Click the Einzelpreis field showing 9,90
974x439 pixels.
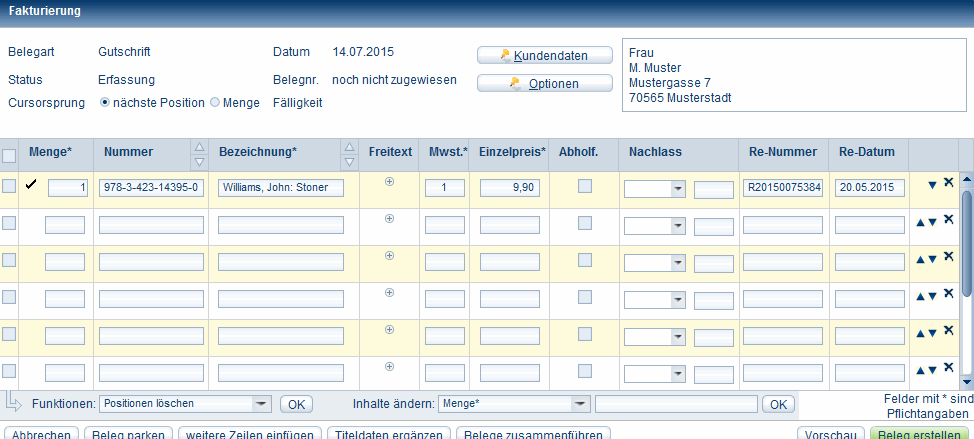tap(510, 188)
